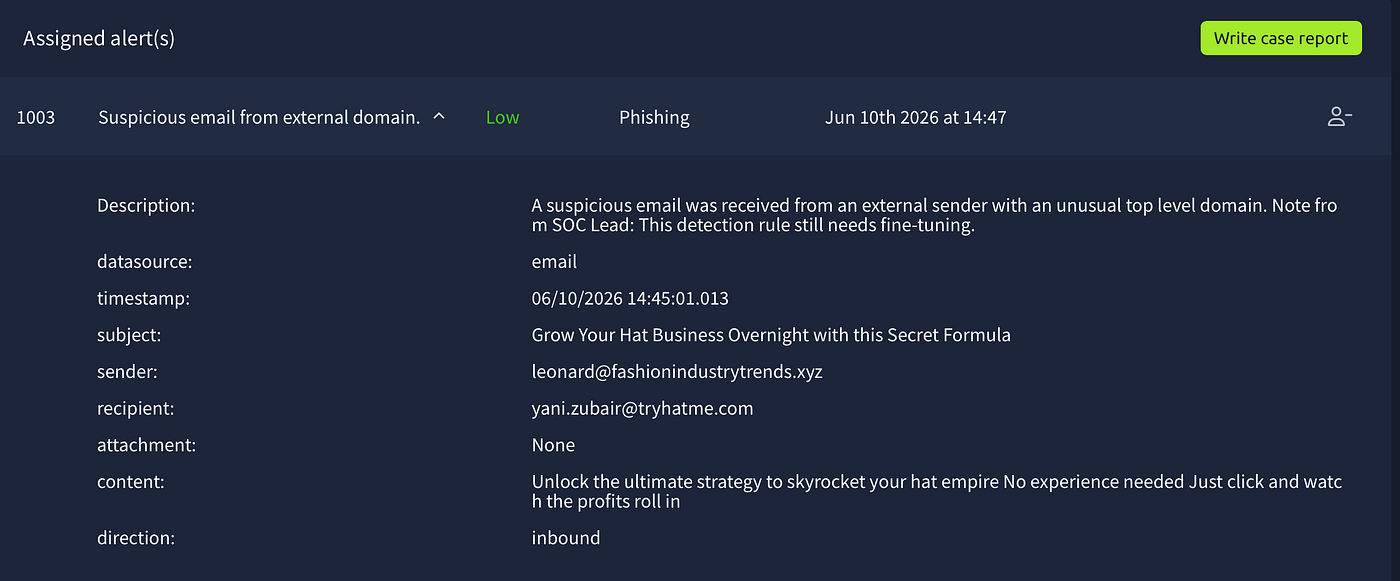Click the subject line about Hat Business

[x=771, y=335]
